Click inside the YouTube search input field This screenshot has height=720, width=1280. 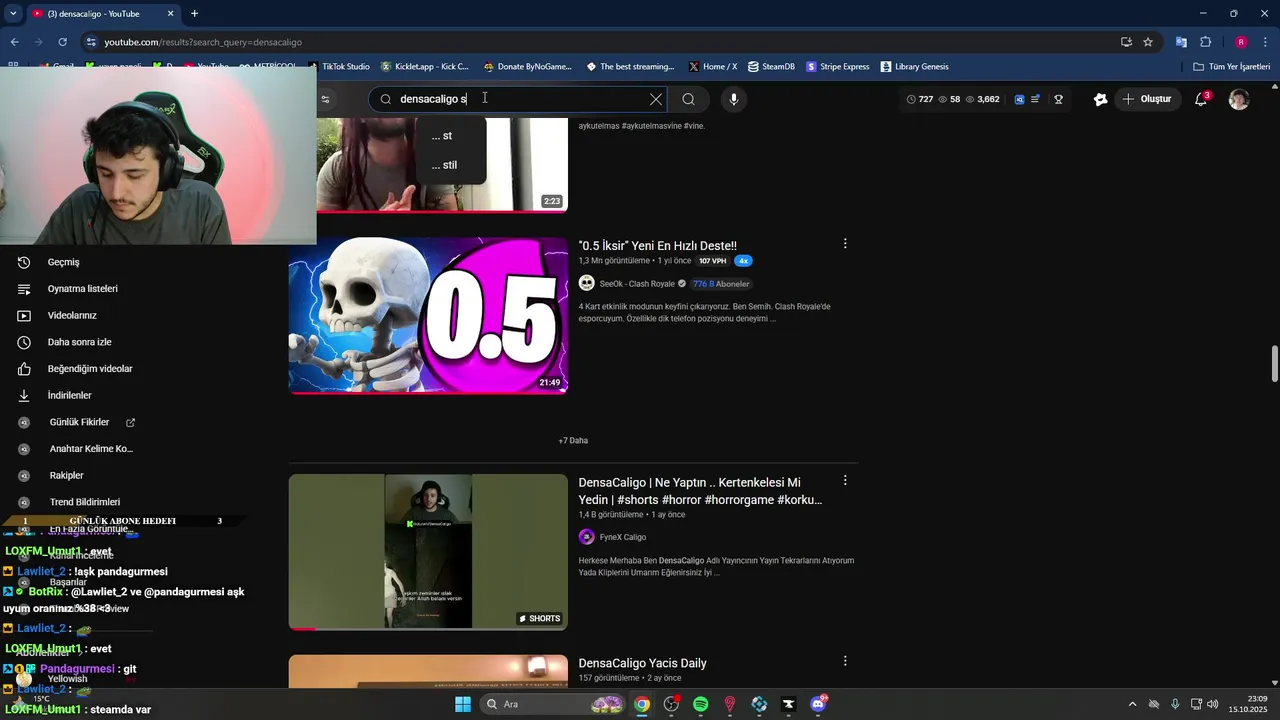pos(520,99)
